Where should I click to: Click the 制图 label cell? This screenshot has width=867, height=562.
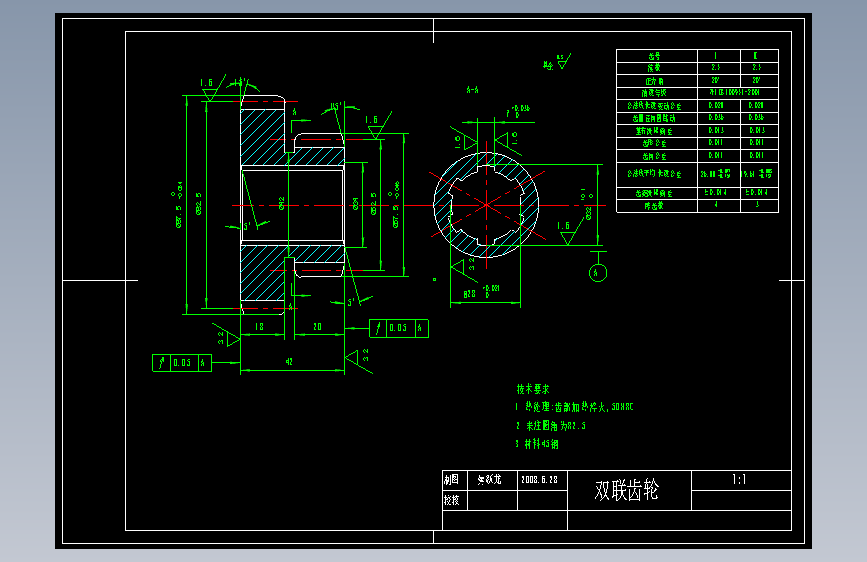(x=455, y=480)
